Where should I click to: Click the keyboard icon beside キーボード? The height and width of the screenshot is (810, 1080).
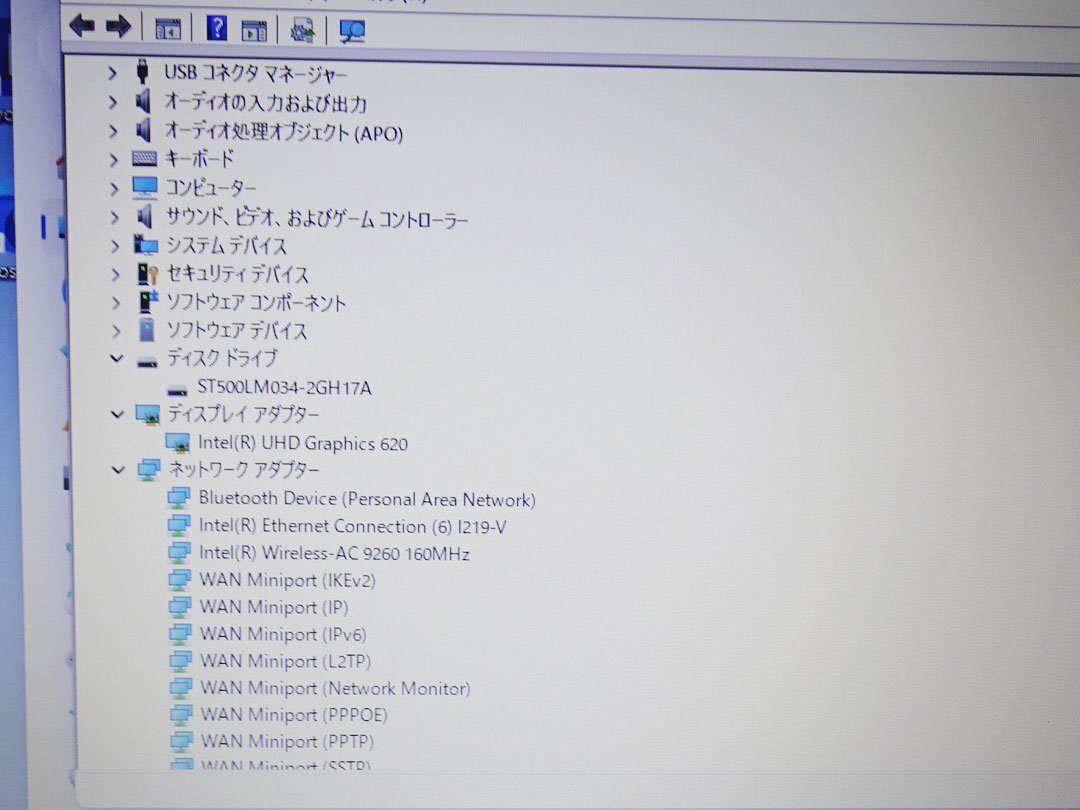pos(144,160)
